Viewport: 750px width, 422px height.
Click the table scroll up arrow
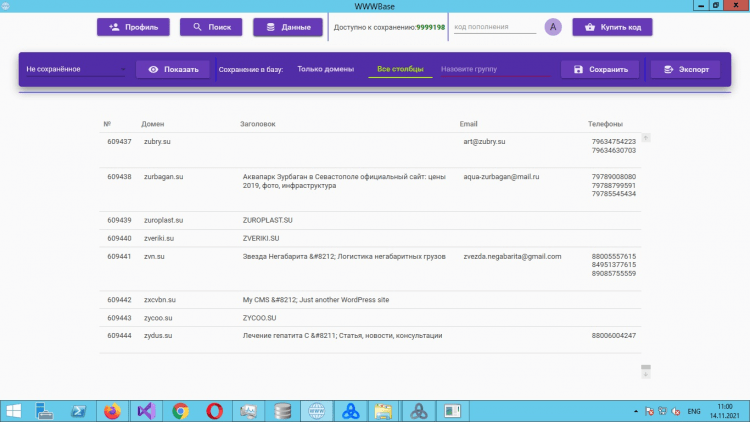click(646, 138)
